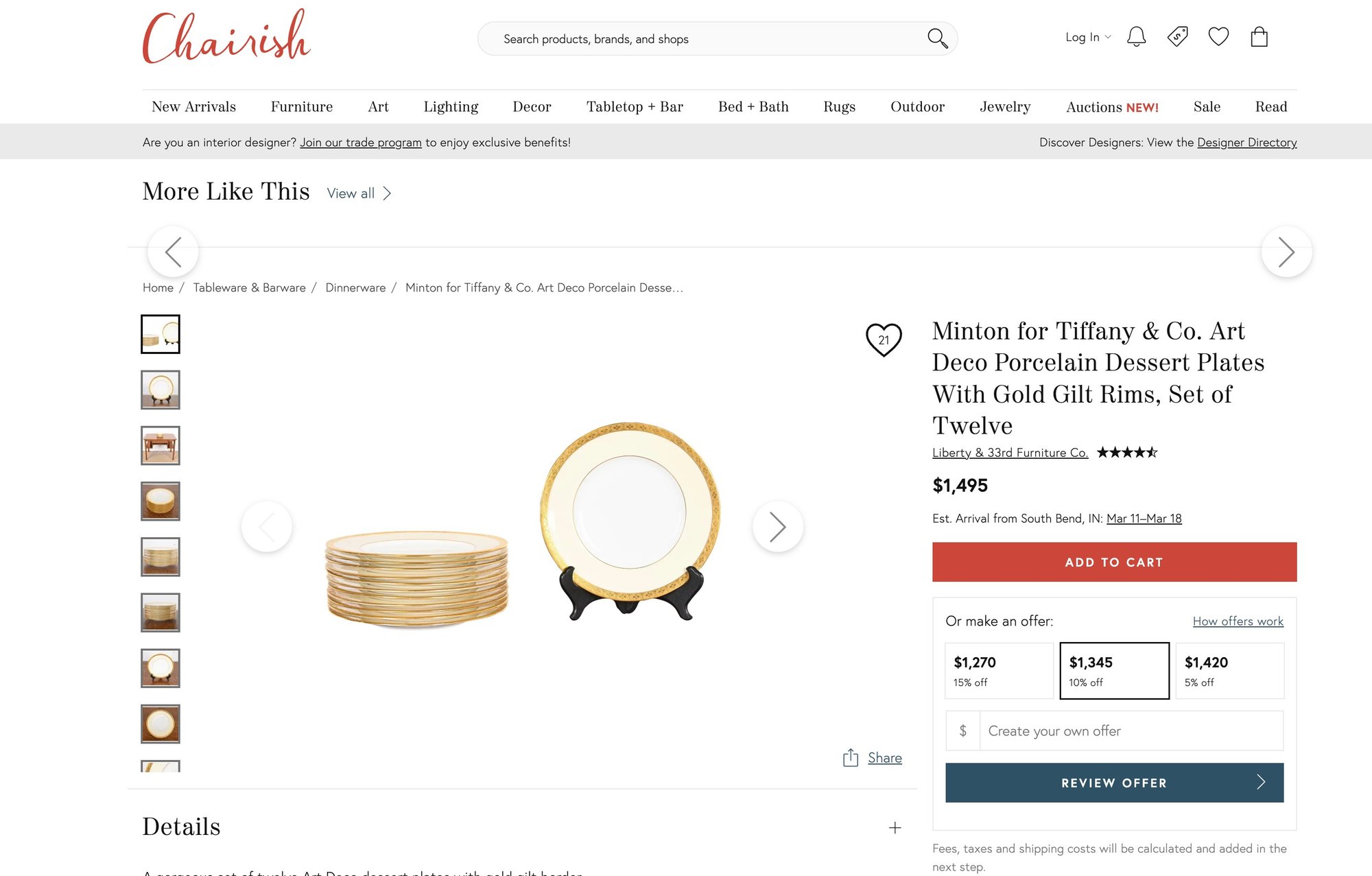Click the Share upload icon
This screenshot has width=1372, height=876.
coord(851,757)
